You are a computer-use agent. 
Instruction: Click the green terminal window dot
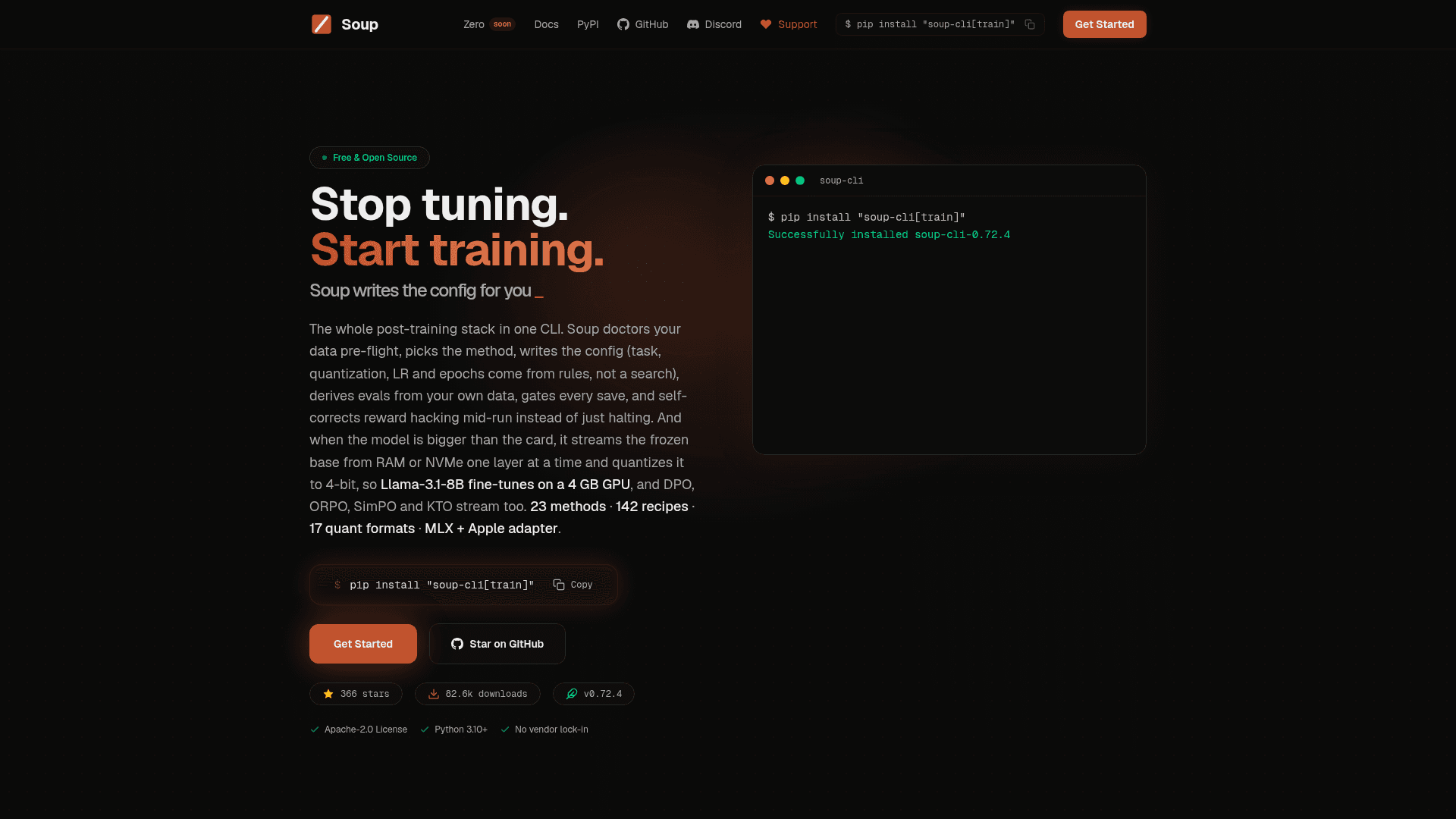tap(800, 180)
